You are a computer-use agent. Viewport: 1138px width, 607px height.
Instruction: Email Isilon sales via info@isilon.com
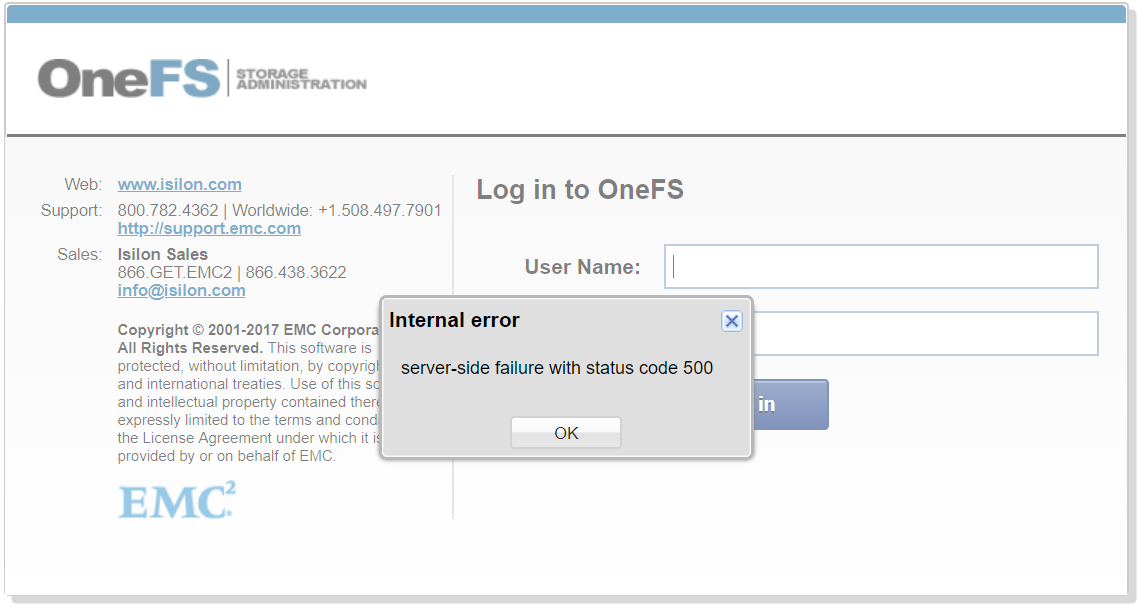click(x=181, y=290)
